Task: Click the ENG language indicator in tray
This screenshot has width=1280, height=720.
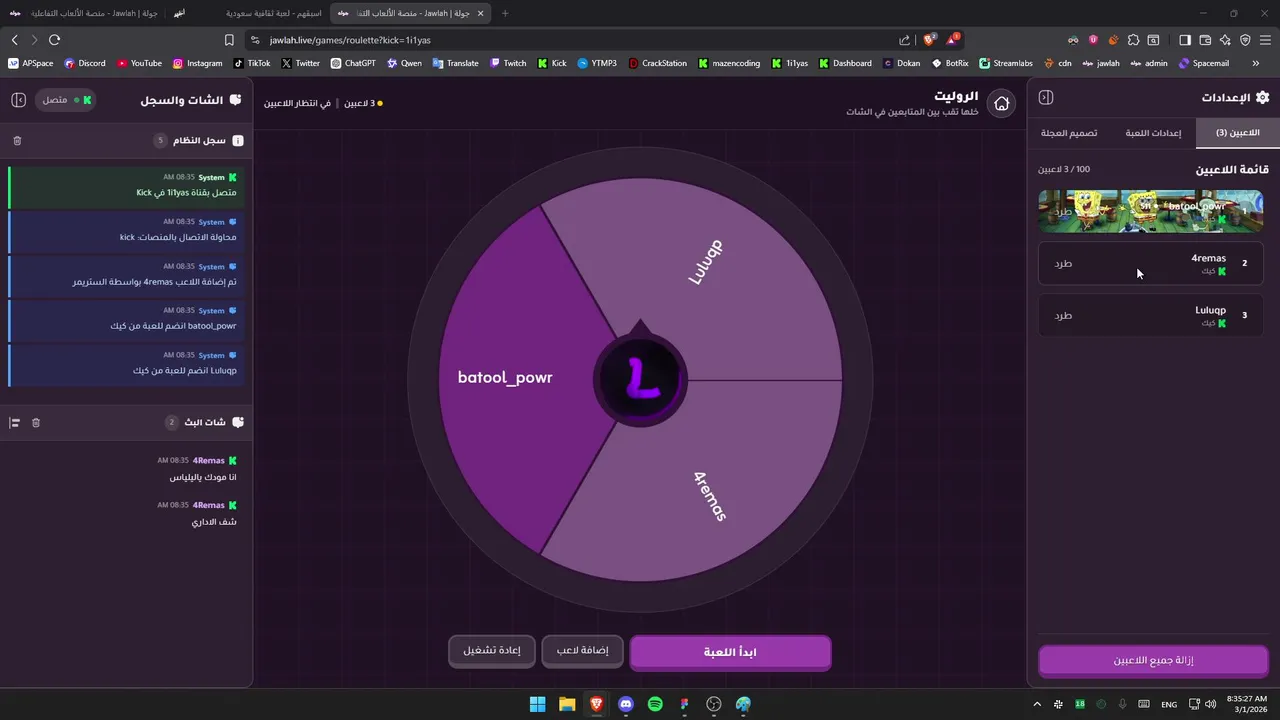Action: click(1169, 704)
